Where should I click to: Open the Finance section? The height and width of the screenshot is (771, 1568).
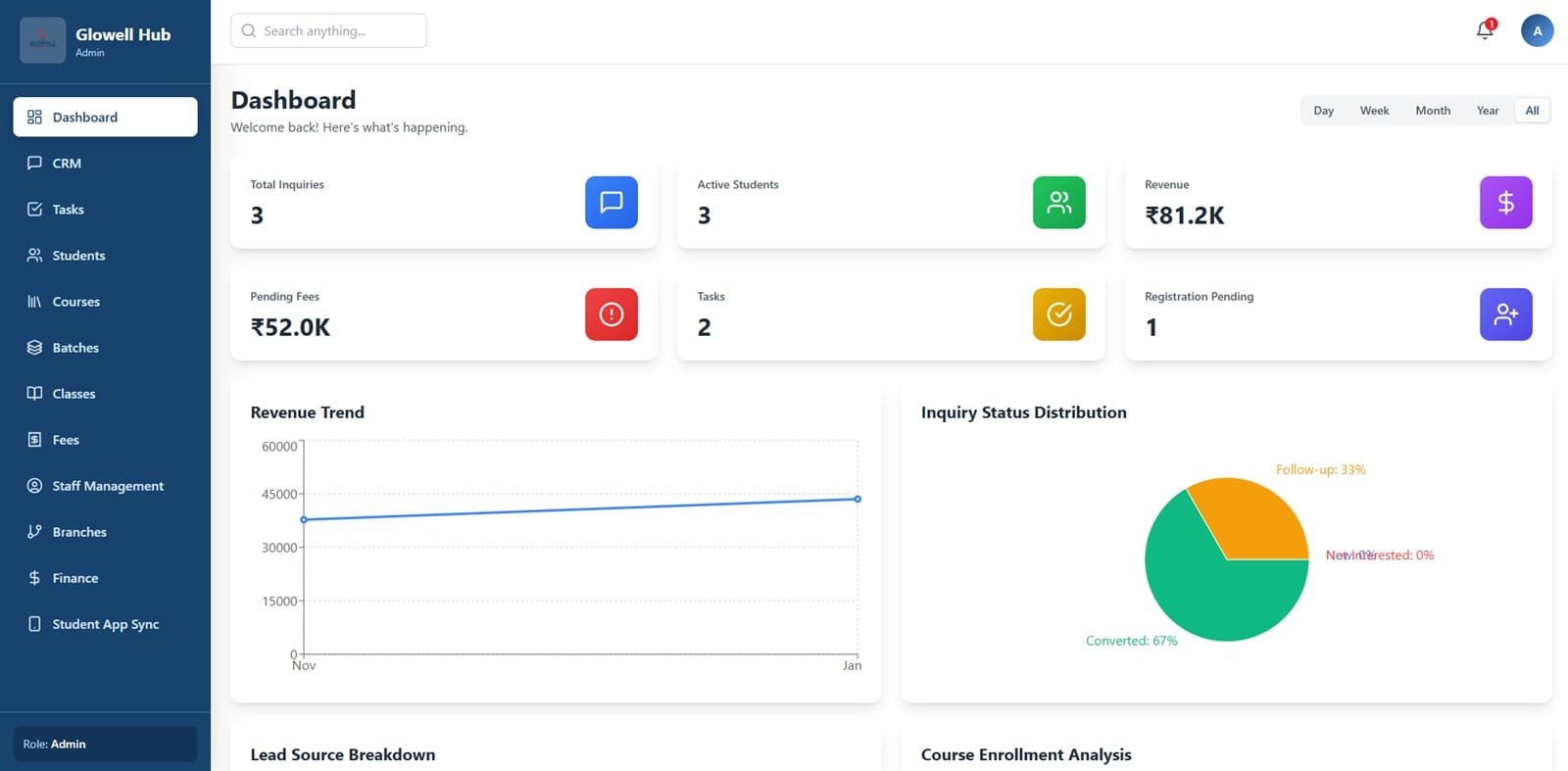105,577
